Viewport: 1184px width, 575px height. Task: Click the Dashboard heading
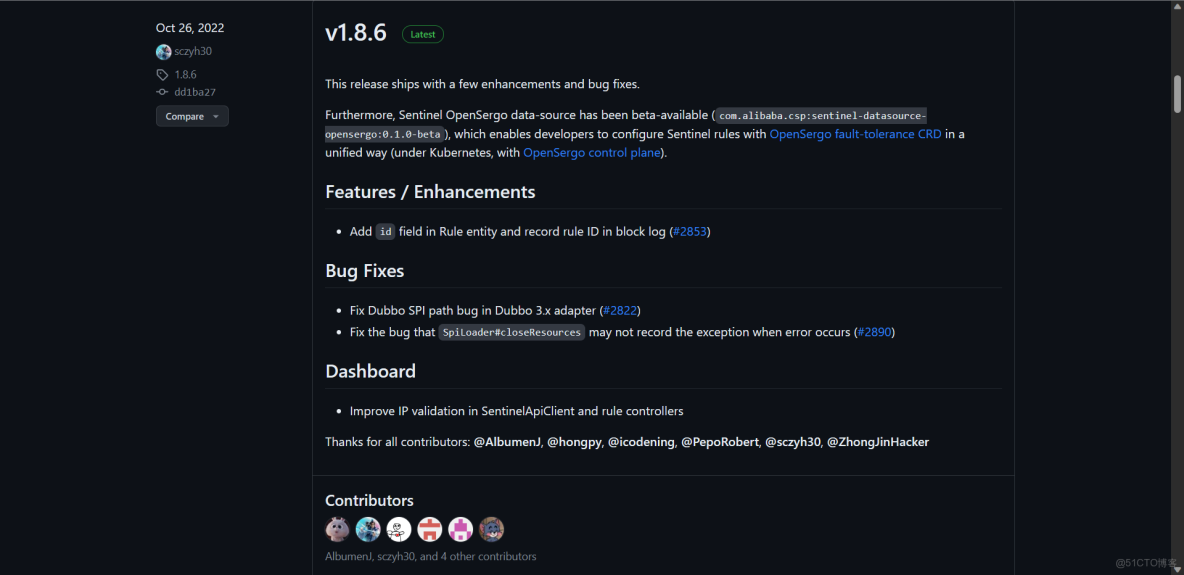(371, 371)
